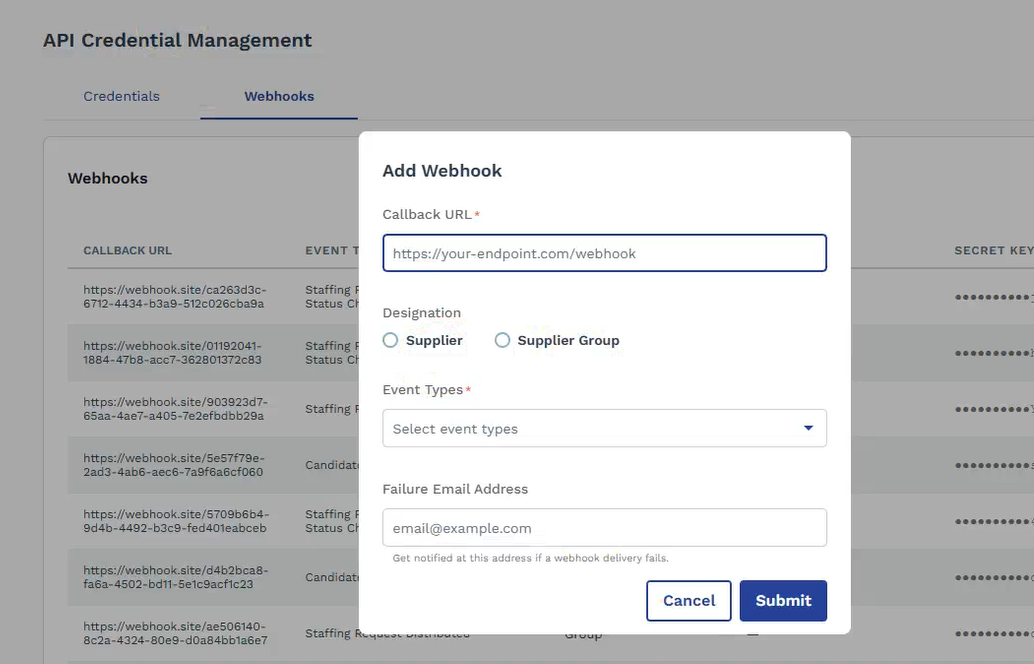Click the webhook delivery fails hint text
The image size is (1034, 664).
coord(530,558)
